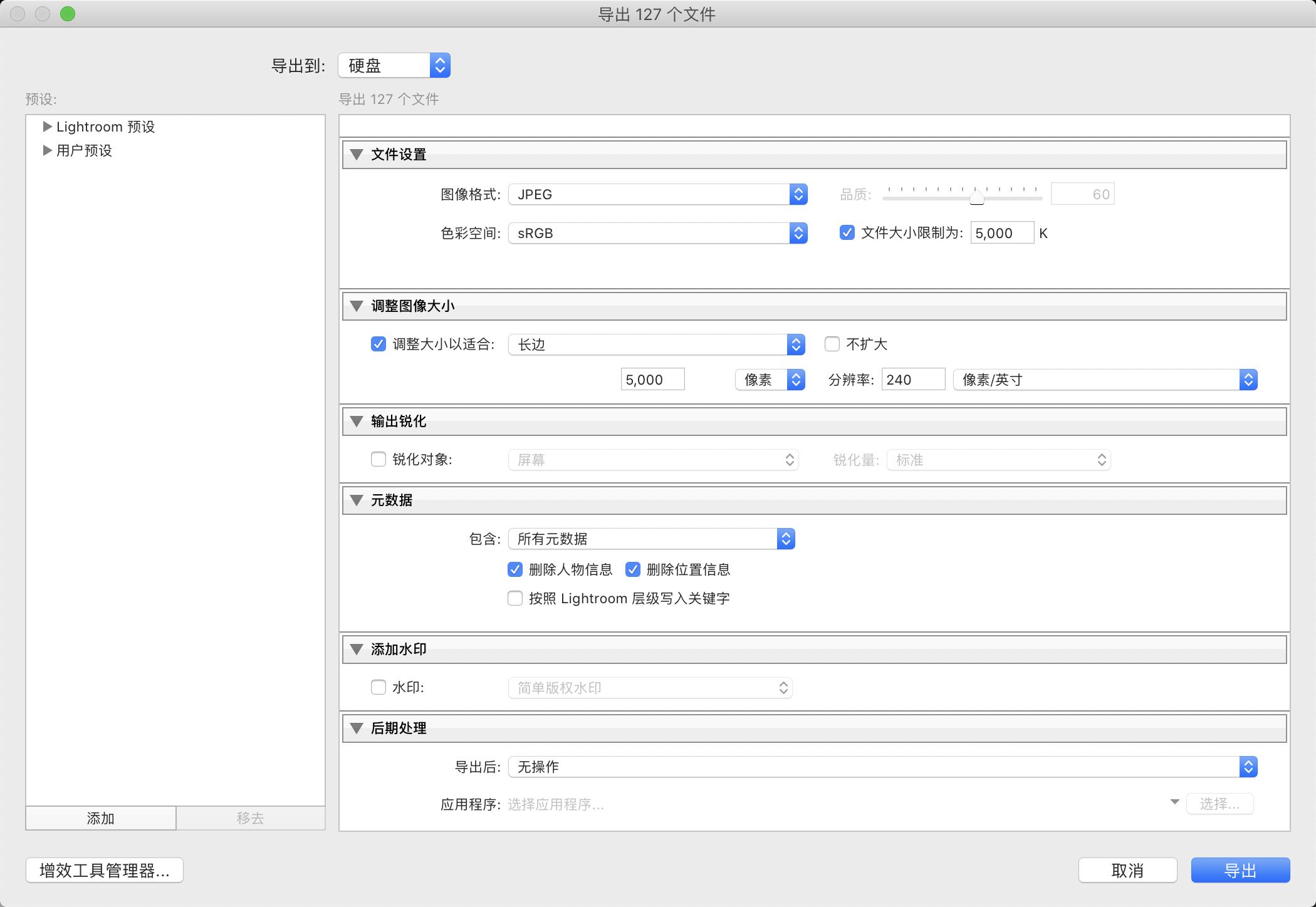Collapse the 输出锐化 section triangle
Viewport: 1316px width, 907px height.
(357, 422)
